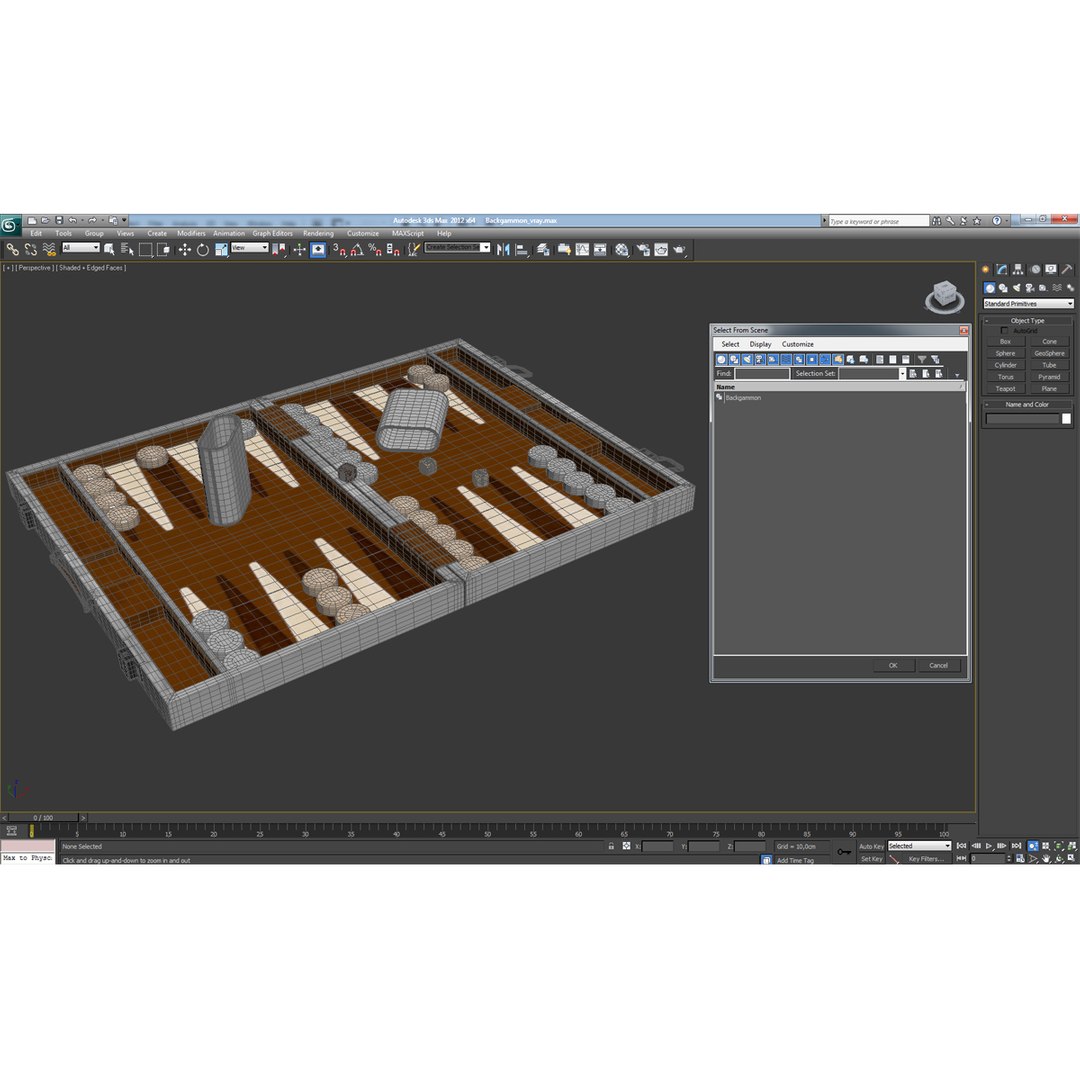Click the GeoSphere primitive button
The width and height of the screenshot is (1080, 1080).
coord(1049,353)
